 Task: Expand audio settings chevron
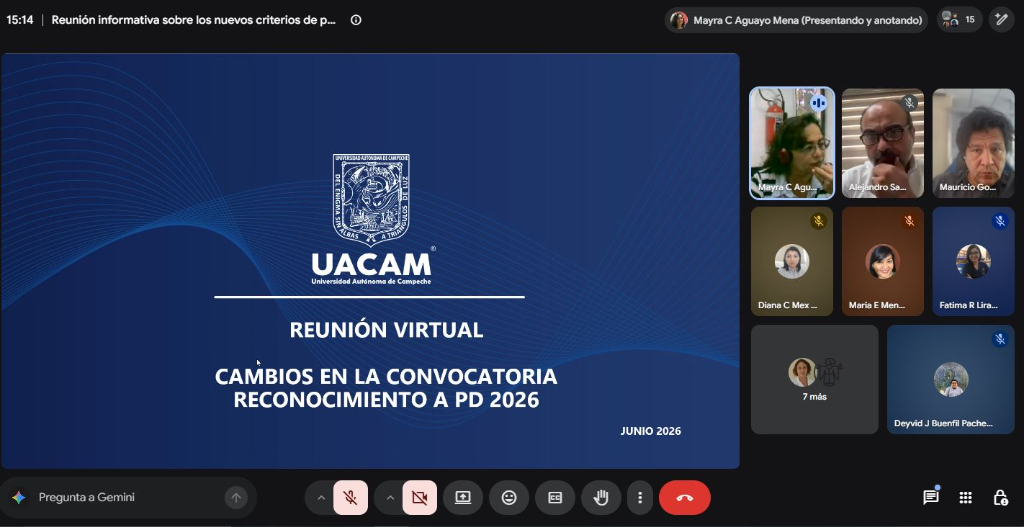tap(321, 498)
